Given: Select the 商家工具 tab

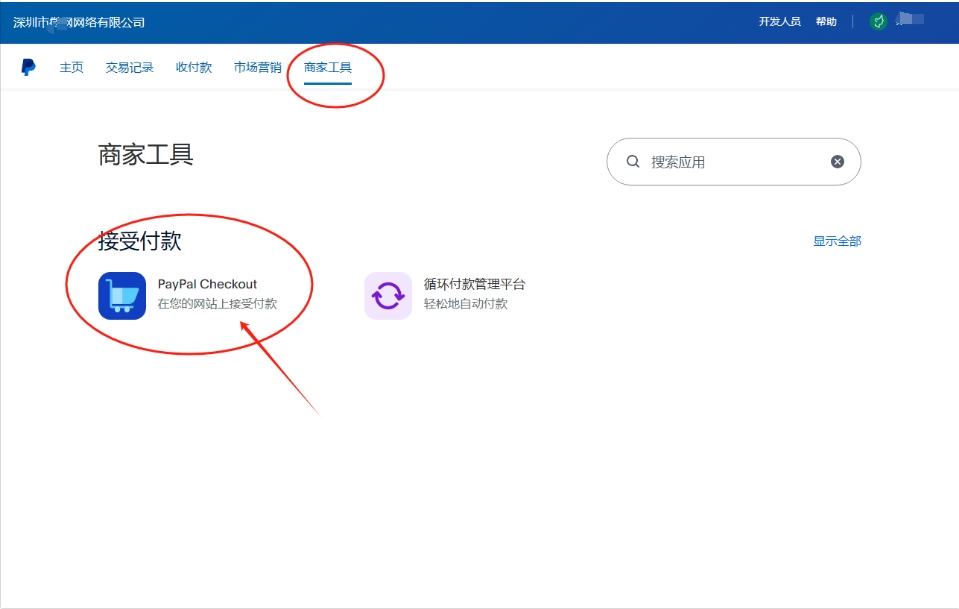Looking at the screenshot, I should (x=328, y=67).
